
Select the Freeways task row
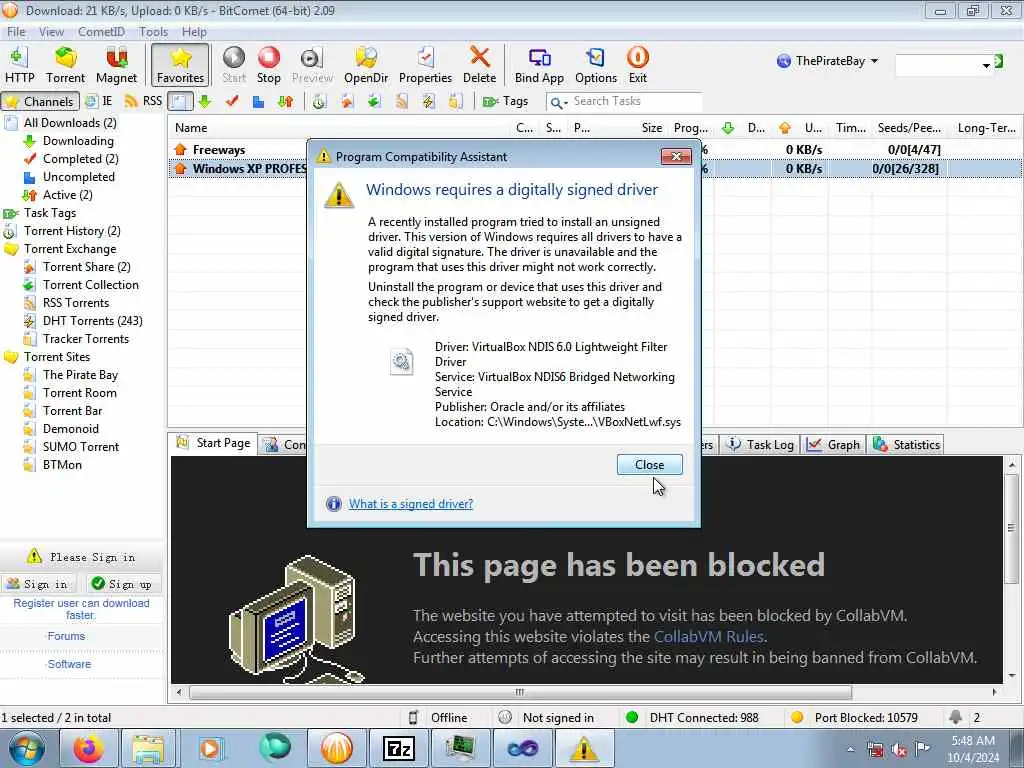click(594, 150)
